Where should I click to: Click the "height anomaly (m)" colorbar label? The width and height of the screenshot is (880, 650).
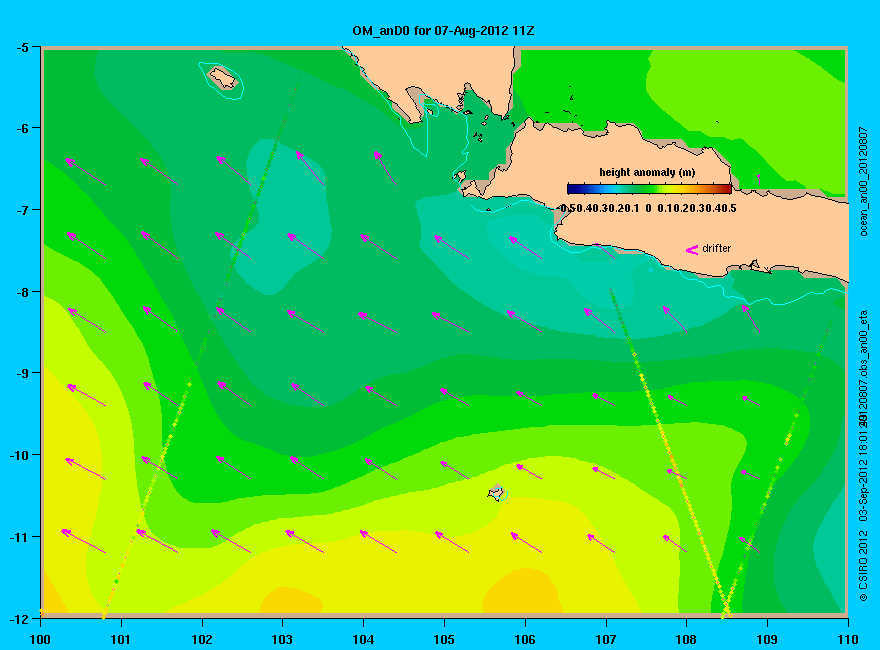pyautogui.click(x=647, y=172)
